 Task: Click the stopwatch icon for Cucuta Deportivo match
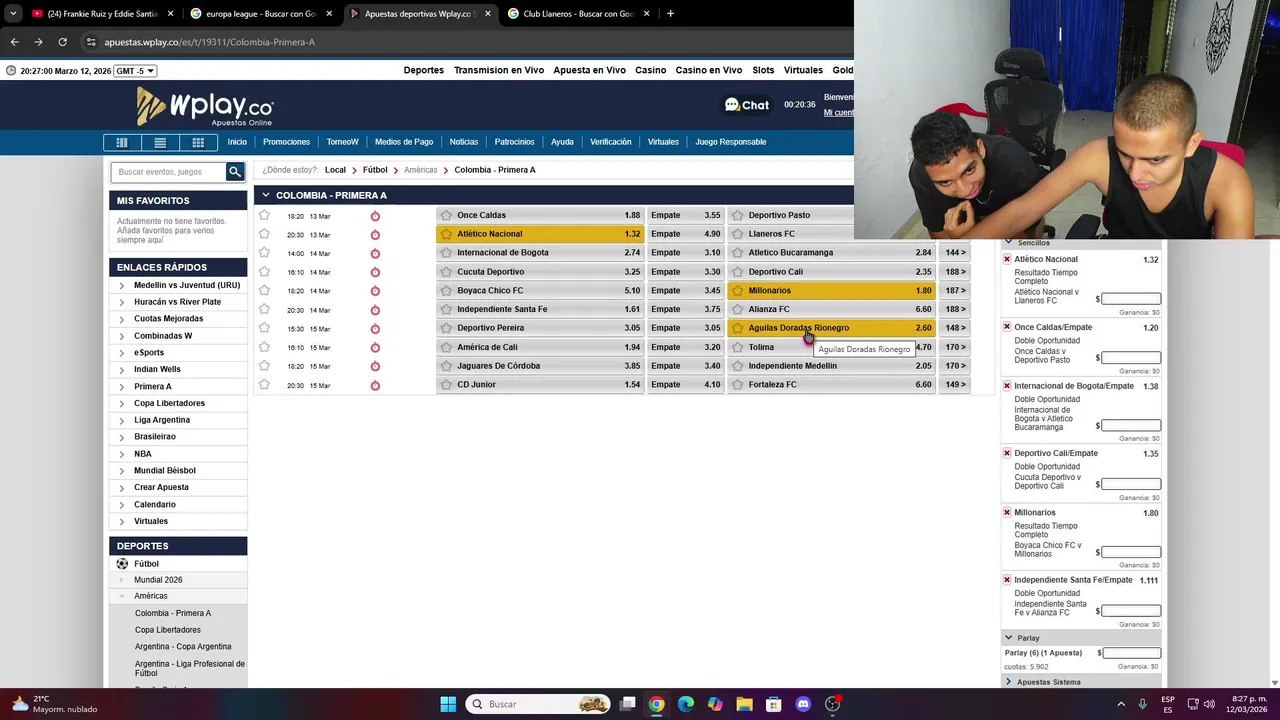coord(375,272)
